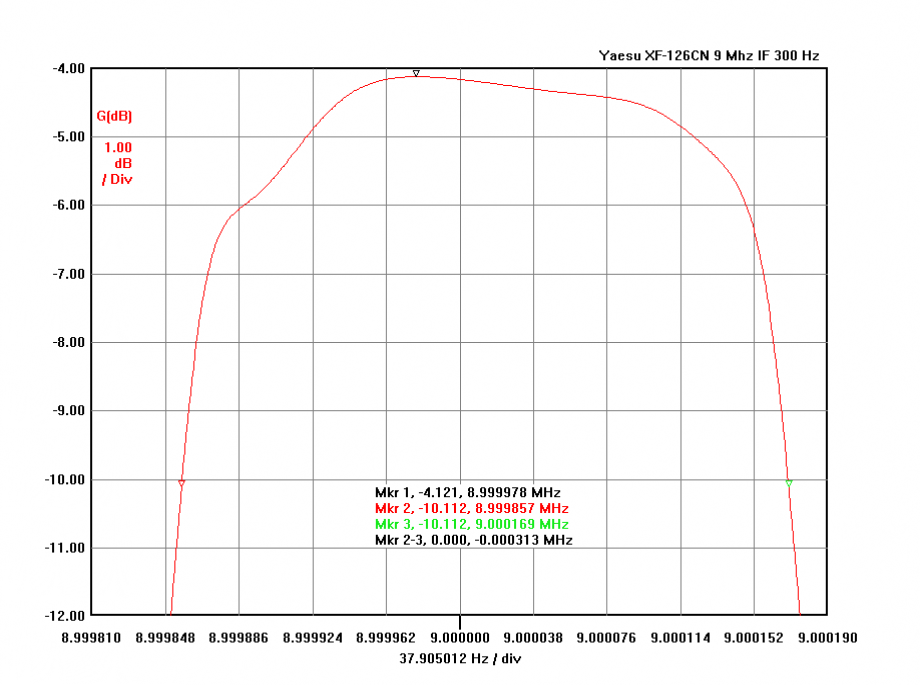The image size is (920, 685).
Task: Click the 1.00 dB / Div scale label
Action: pos(117,162)
